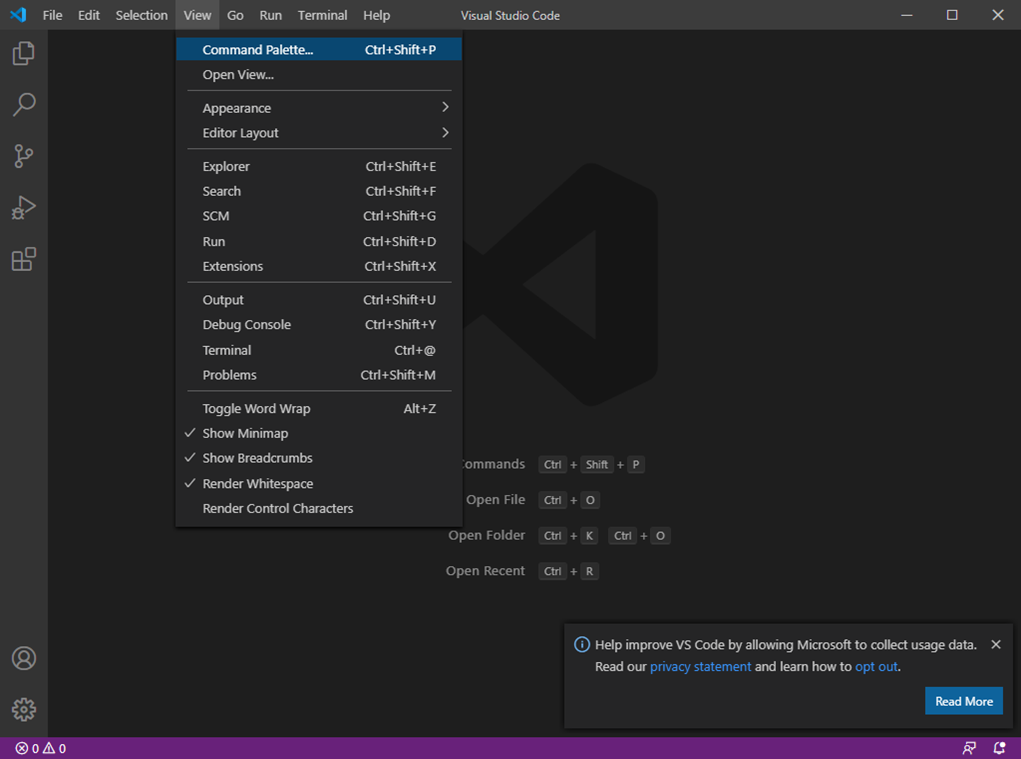1021x759 pixels.
Task: Select Problems from the View menu
Action: point(319,375)
